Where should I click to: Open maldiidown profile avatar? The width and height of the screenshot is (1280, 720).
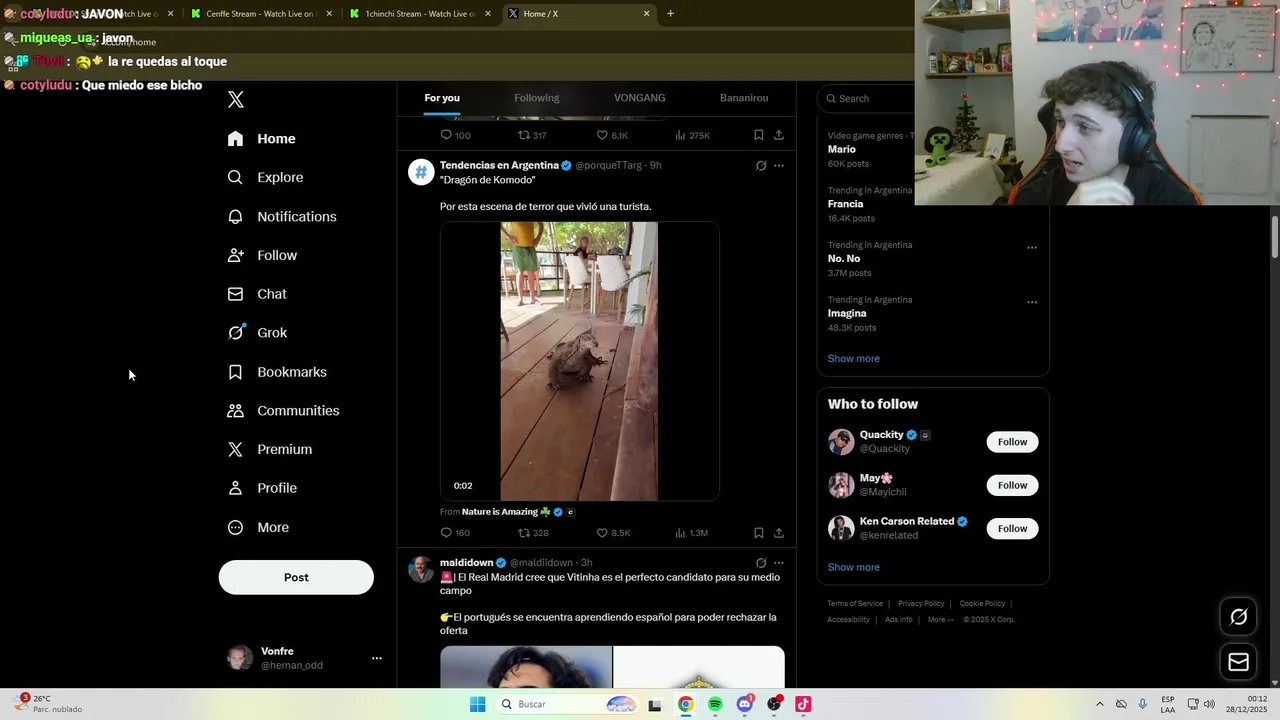pos(421,570)
